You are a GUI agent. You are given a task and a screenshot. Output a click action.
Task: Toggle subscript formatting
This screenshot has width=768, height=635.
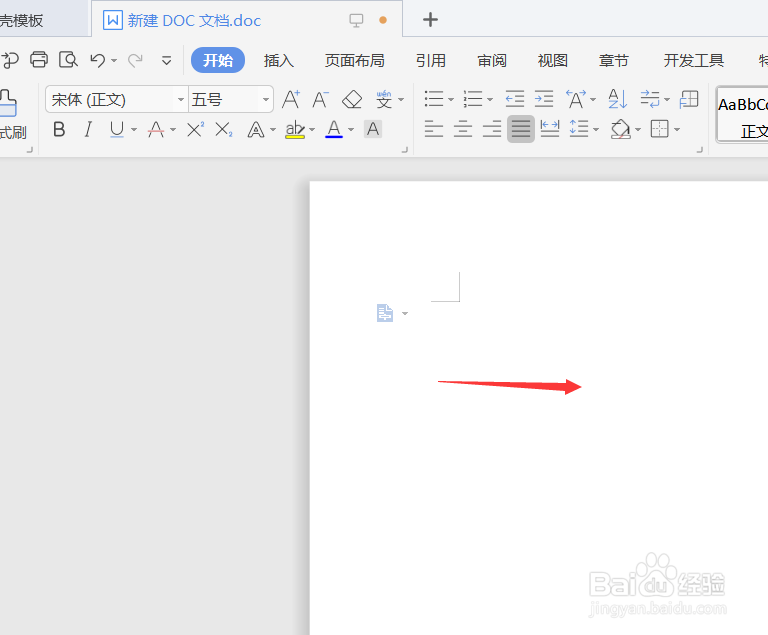(224, 129)
